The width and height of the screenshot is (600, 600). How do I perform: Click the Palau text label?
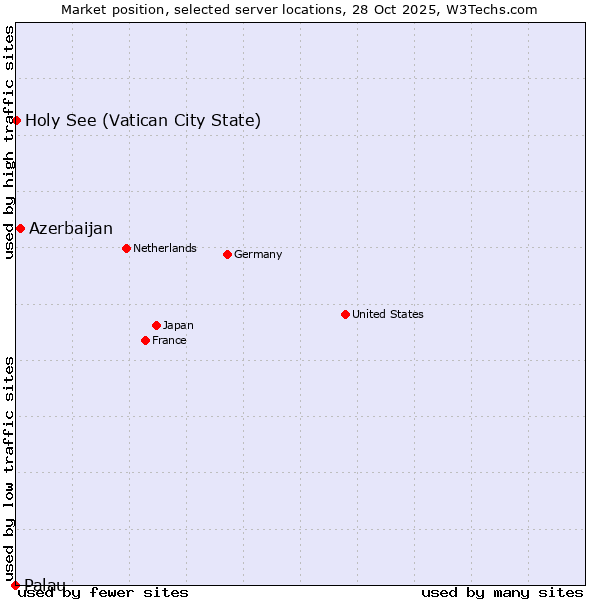pyautogui.click(x=45, y=585)
